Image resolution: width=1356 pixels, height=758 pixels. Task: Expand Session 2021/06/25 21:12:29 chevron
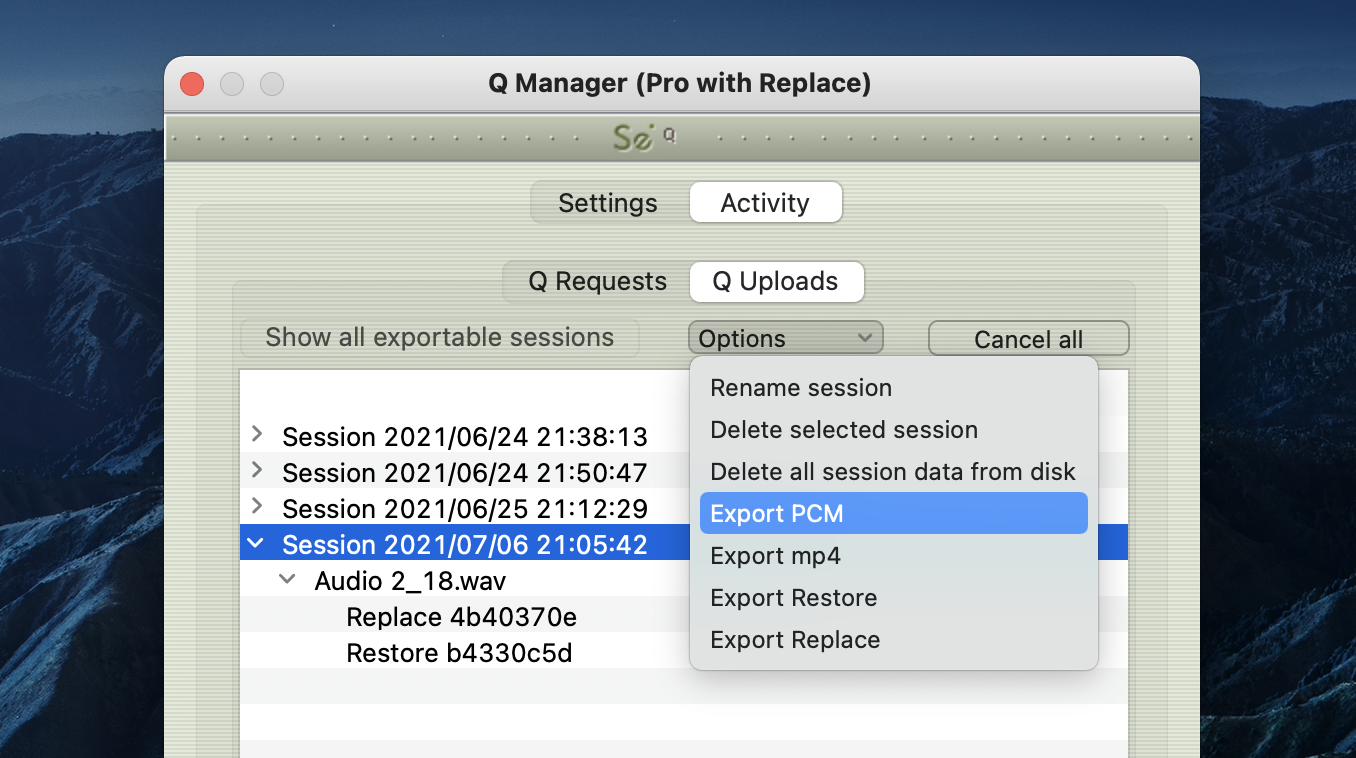click(x=257, y=507)
